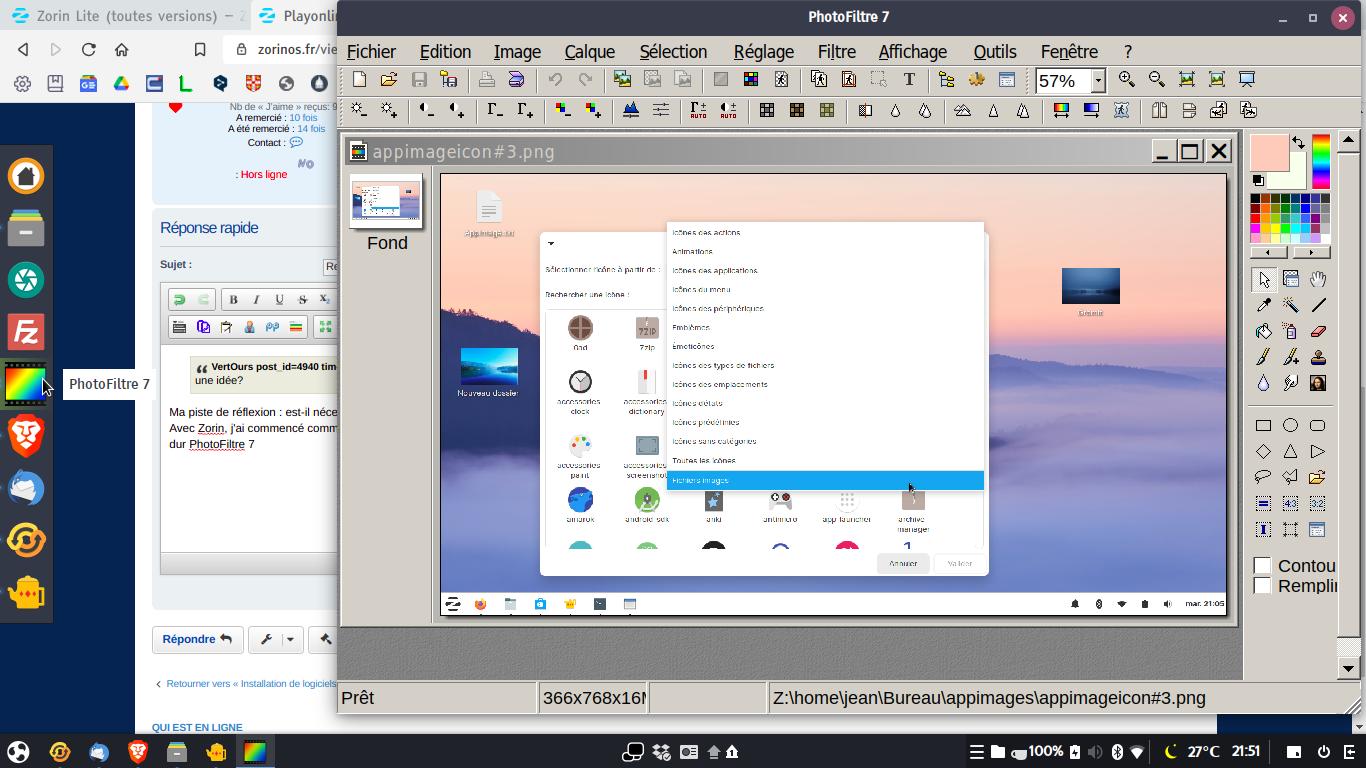Pick a color from the rainbow gradient strip

point(1321,160)
